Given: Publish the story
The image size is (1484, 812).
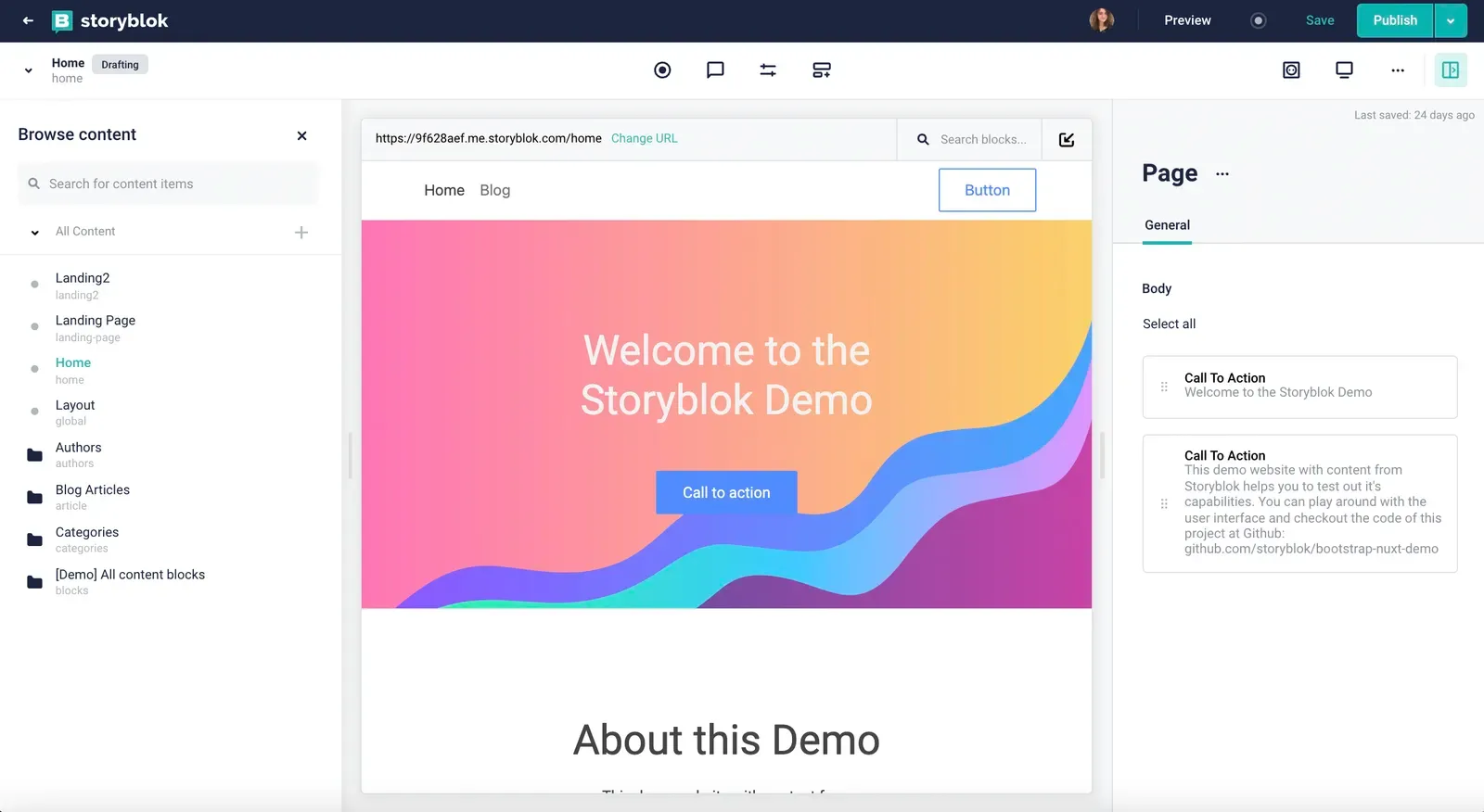Looking at the screenshot, I should [x=1395, y=20].
